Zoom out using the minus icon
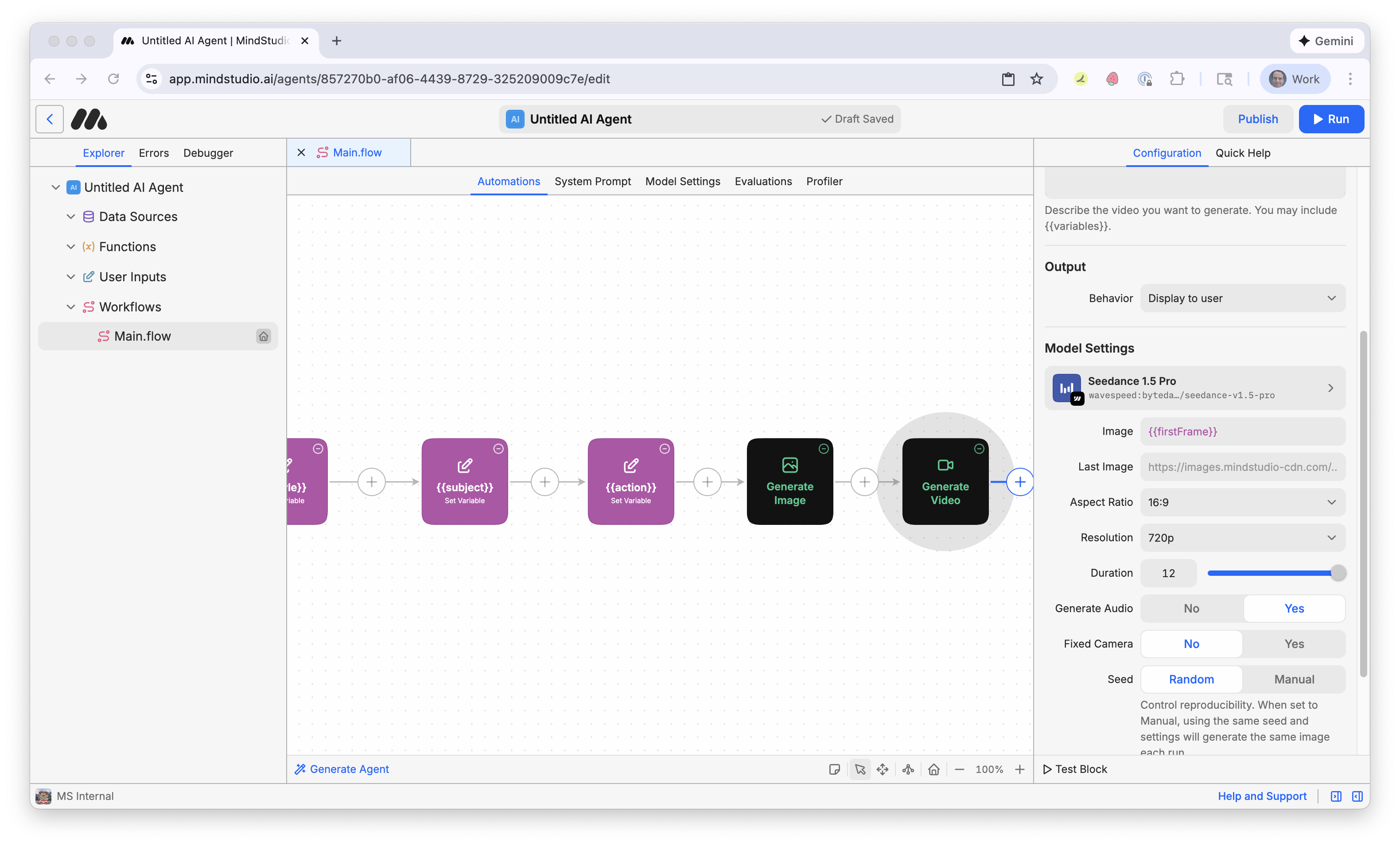This screenshot has height=846, width=1400. pos(960,769)
